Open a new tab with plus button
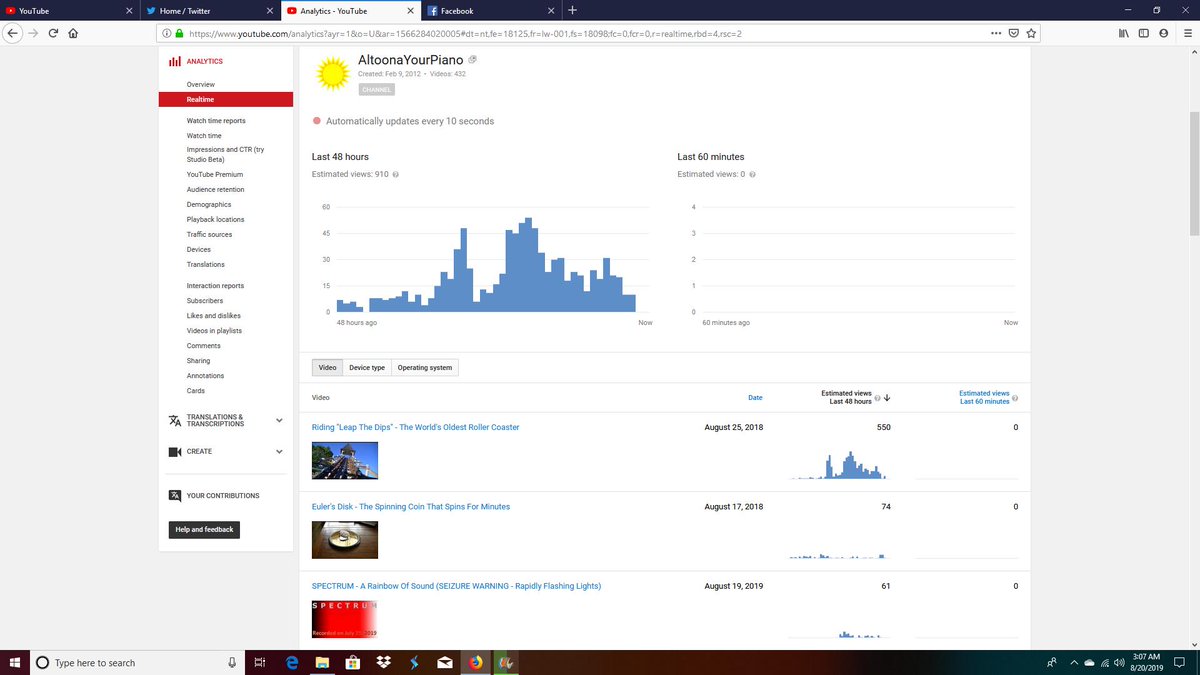The height and width of the screenshot is (675, 1200). point(572,10)
